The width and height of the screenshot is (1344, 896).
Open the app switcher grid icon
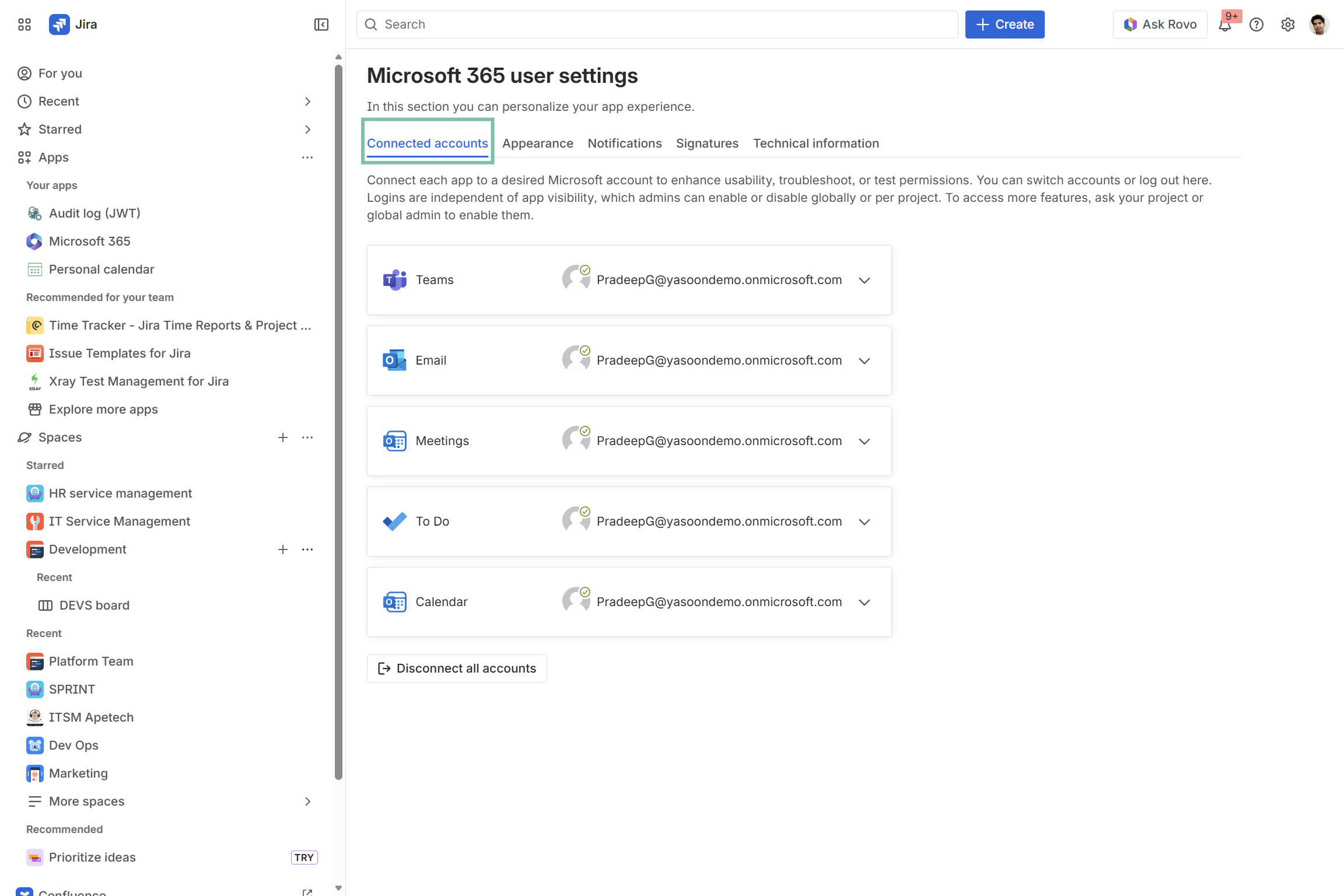(x=24, y=24)
